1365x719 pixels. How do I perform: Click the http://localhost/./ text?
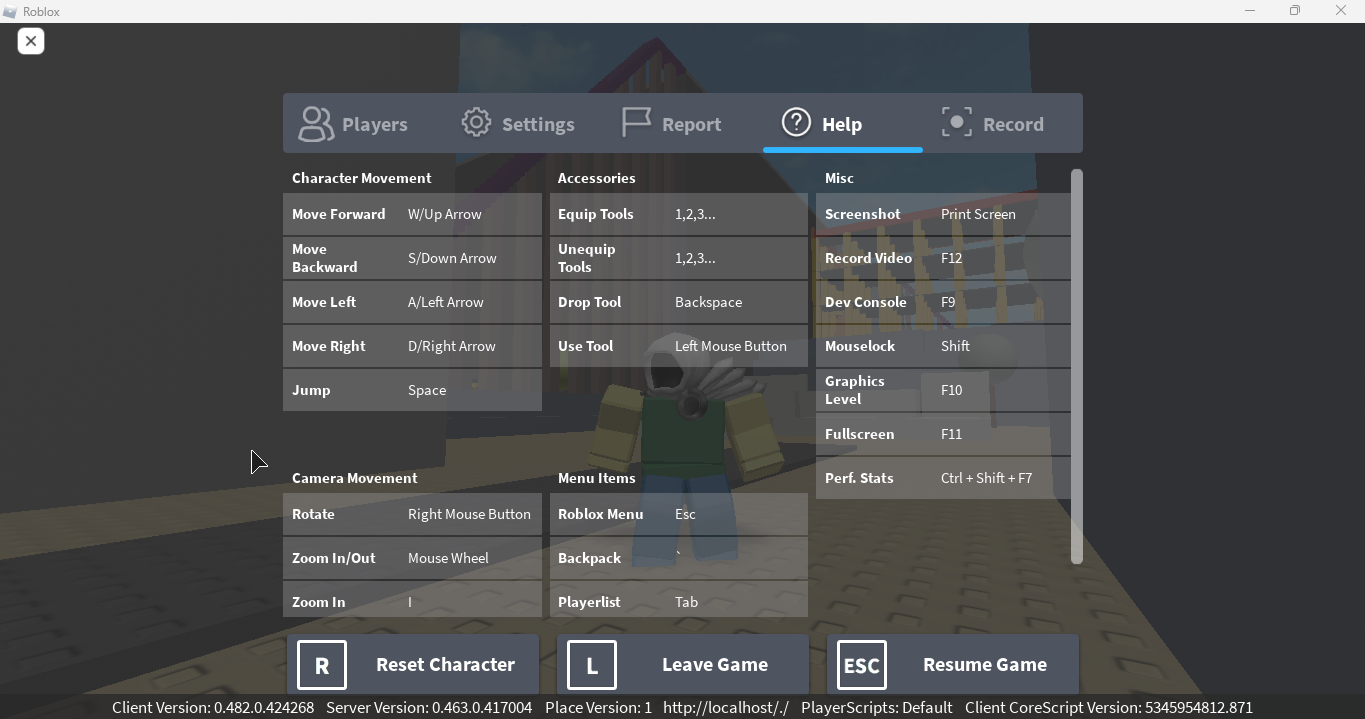pyautogui.click(x=726, y=707)
